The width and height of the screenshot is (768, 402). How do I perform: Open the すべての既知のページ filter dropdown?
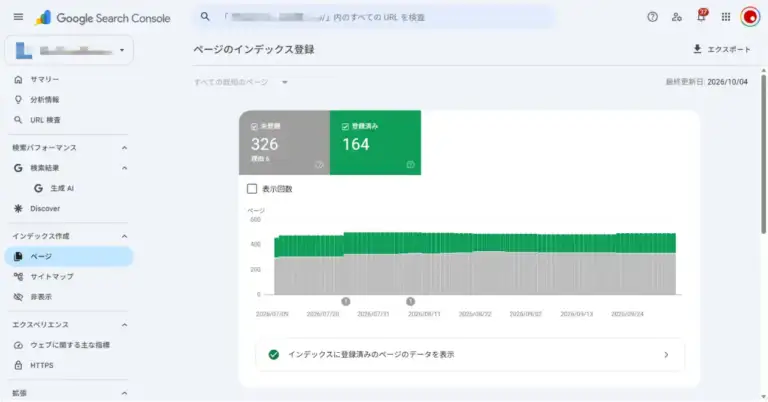pyautogui.click(x=240, y=82)
